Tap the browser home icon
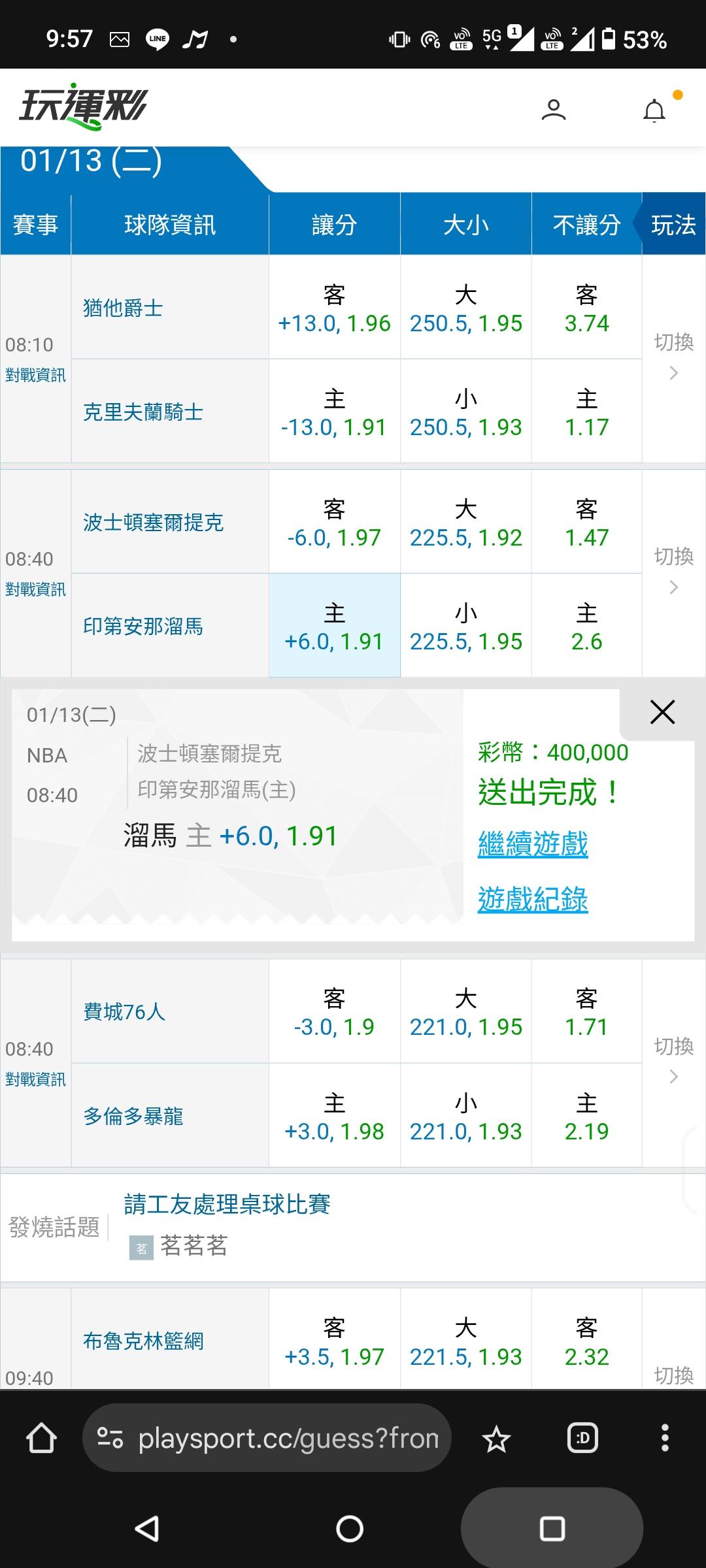706x1568 pixels. pyautogui.click(x=41, y=1439)
